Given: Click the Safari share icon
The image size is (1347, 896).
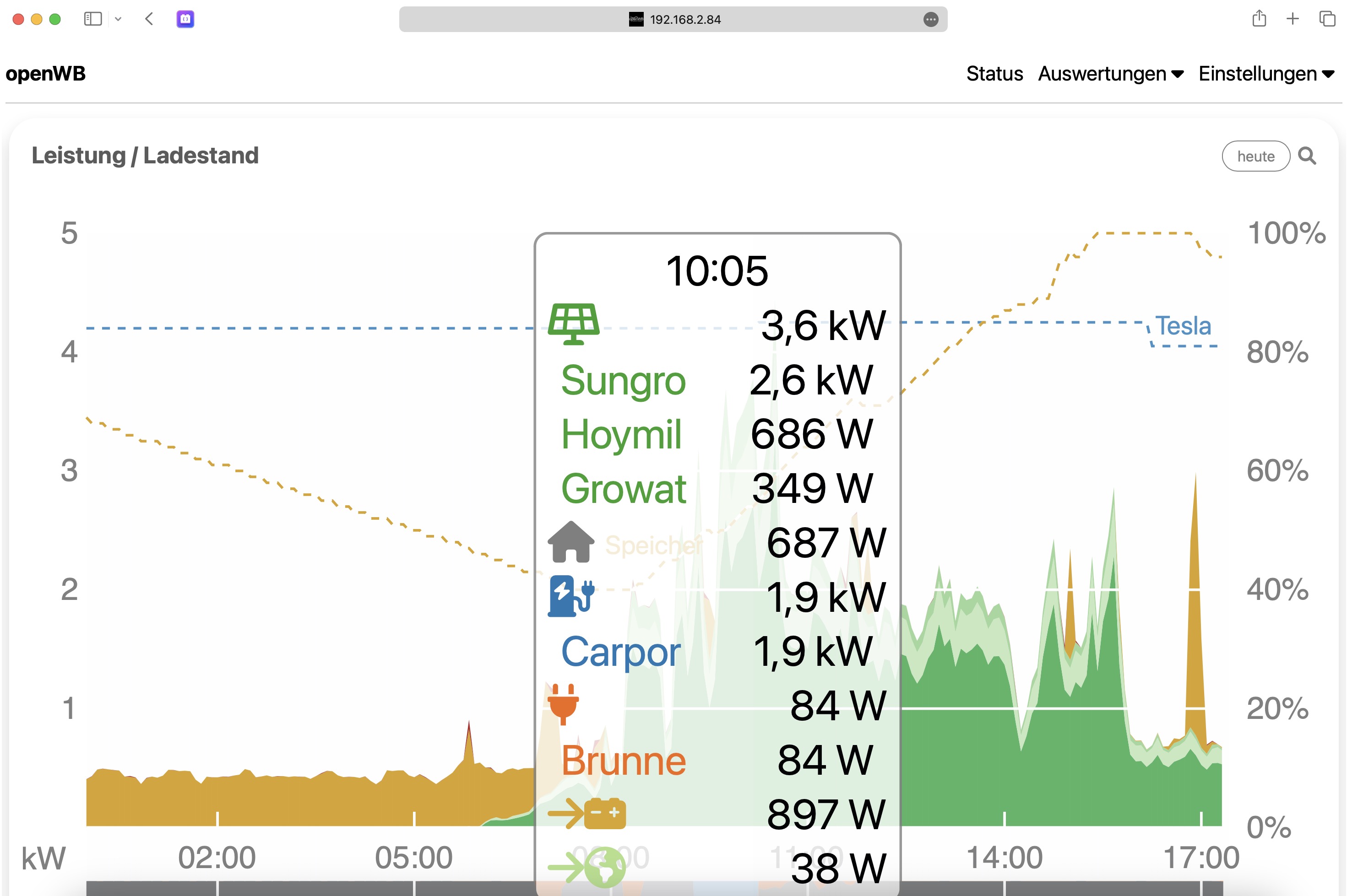Looking at the screenshot, I should click(x=1259, y=19).
